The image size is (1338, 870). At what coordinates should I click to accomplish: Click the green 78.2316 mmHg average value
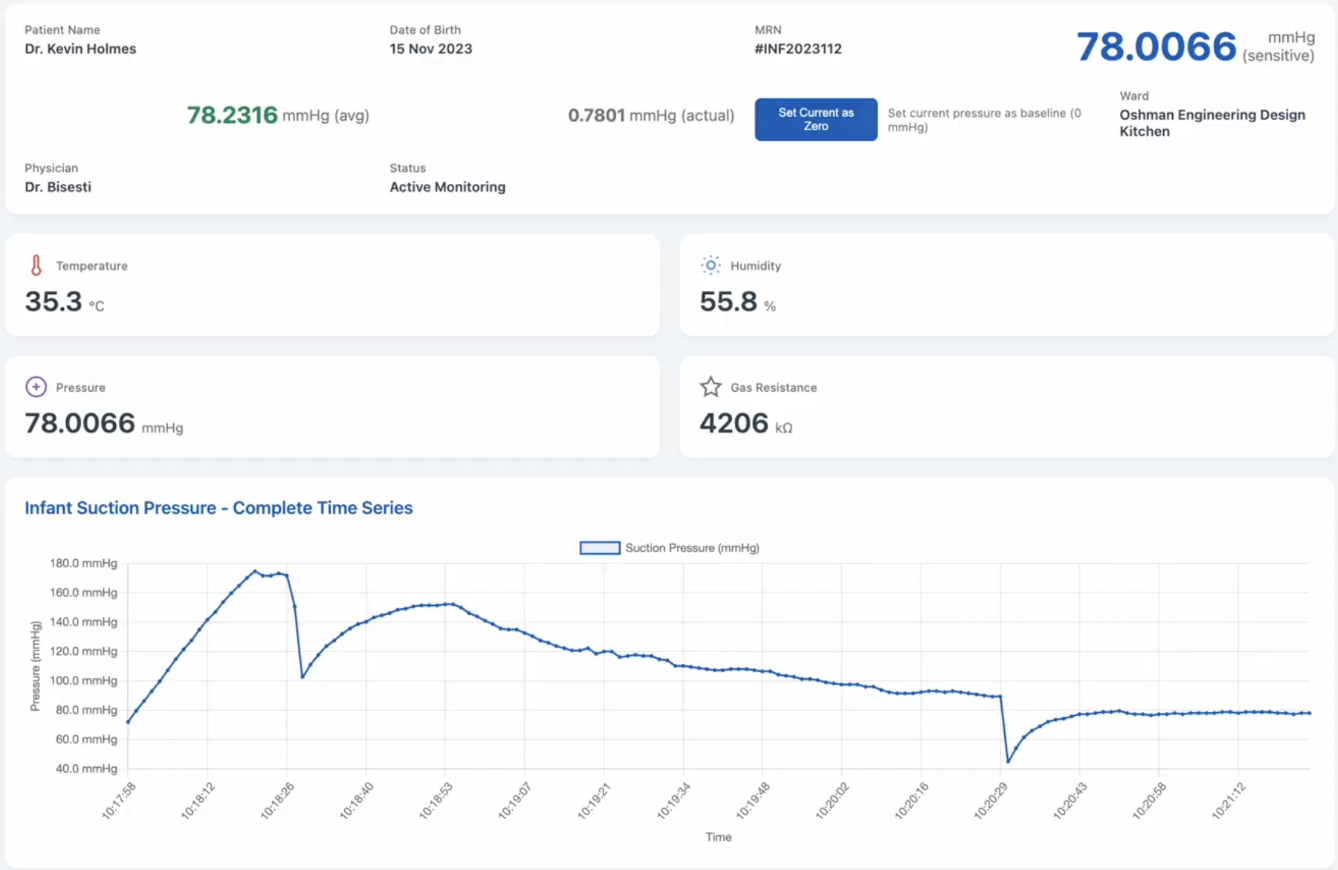(x=231, y=115)
